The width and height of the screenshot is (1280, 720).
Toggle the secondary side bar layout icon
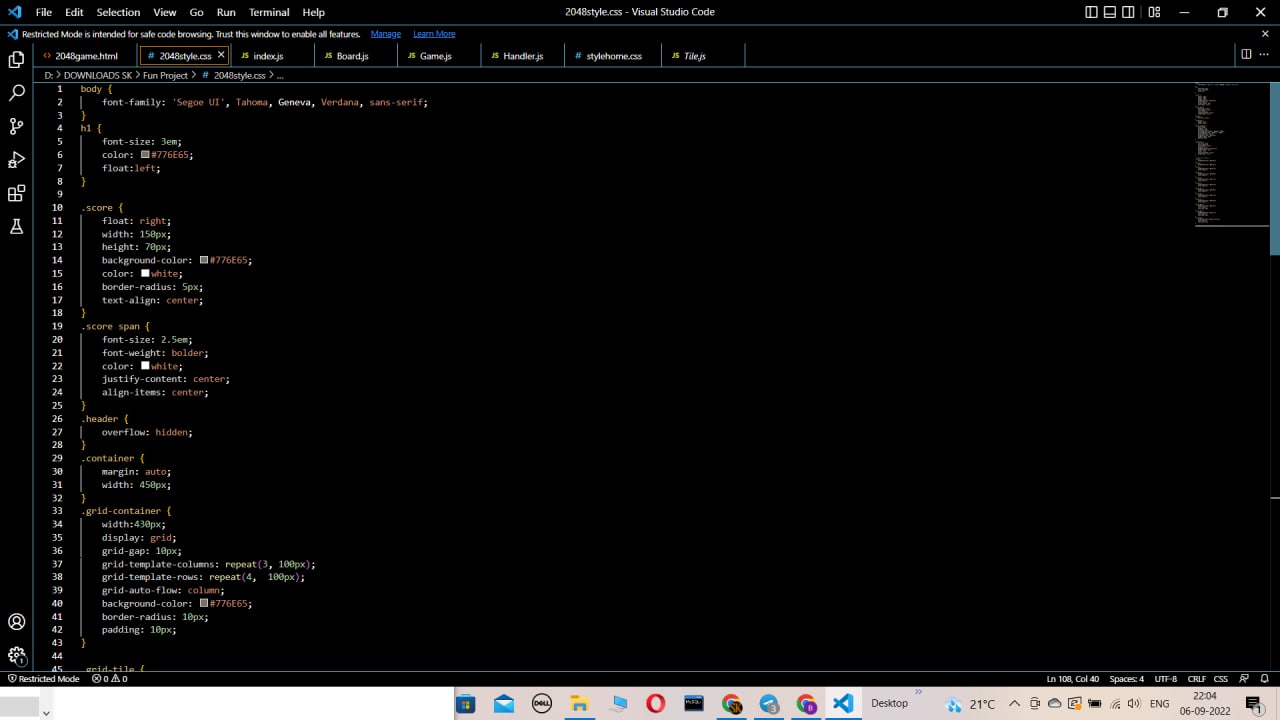click(x=1128, y=12)
